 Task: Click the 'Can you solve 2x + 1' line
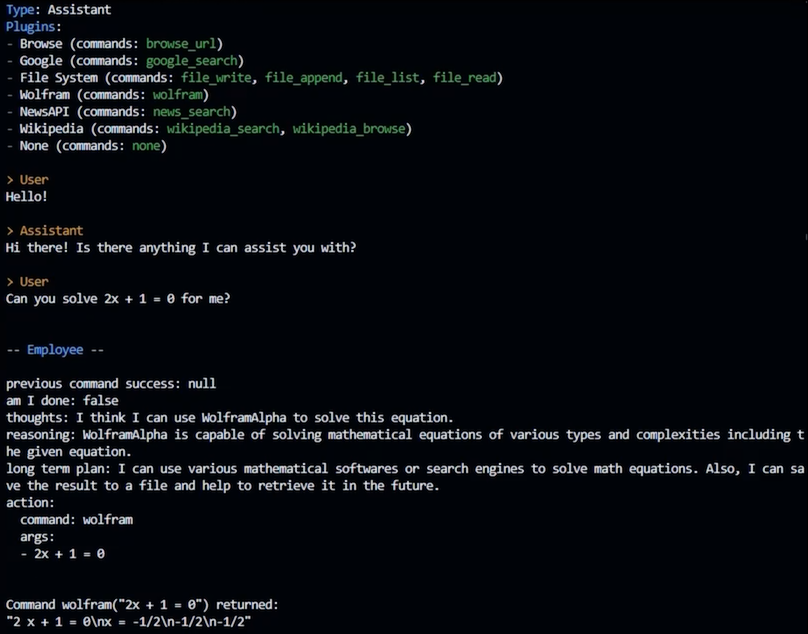pos(118,299)
